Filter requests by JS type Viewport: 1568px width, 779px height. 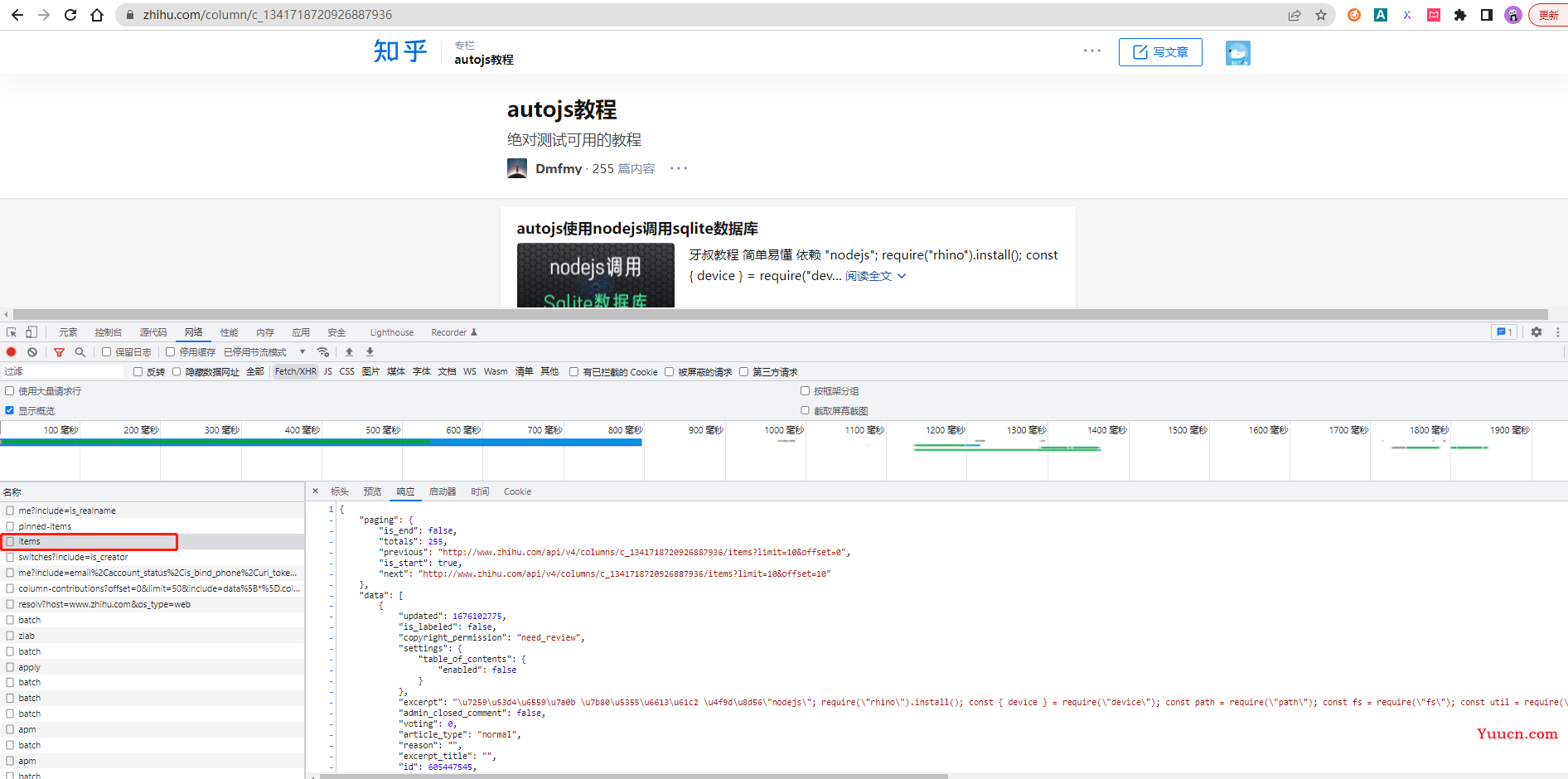[x=328, y=372]
